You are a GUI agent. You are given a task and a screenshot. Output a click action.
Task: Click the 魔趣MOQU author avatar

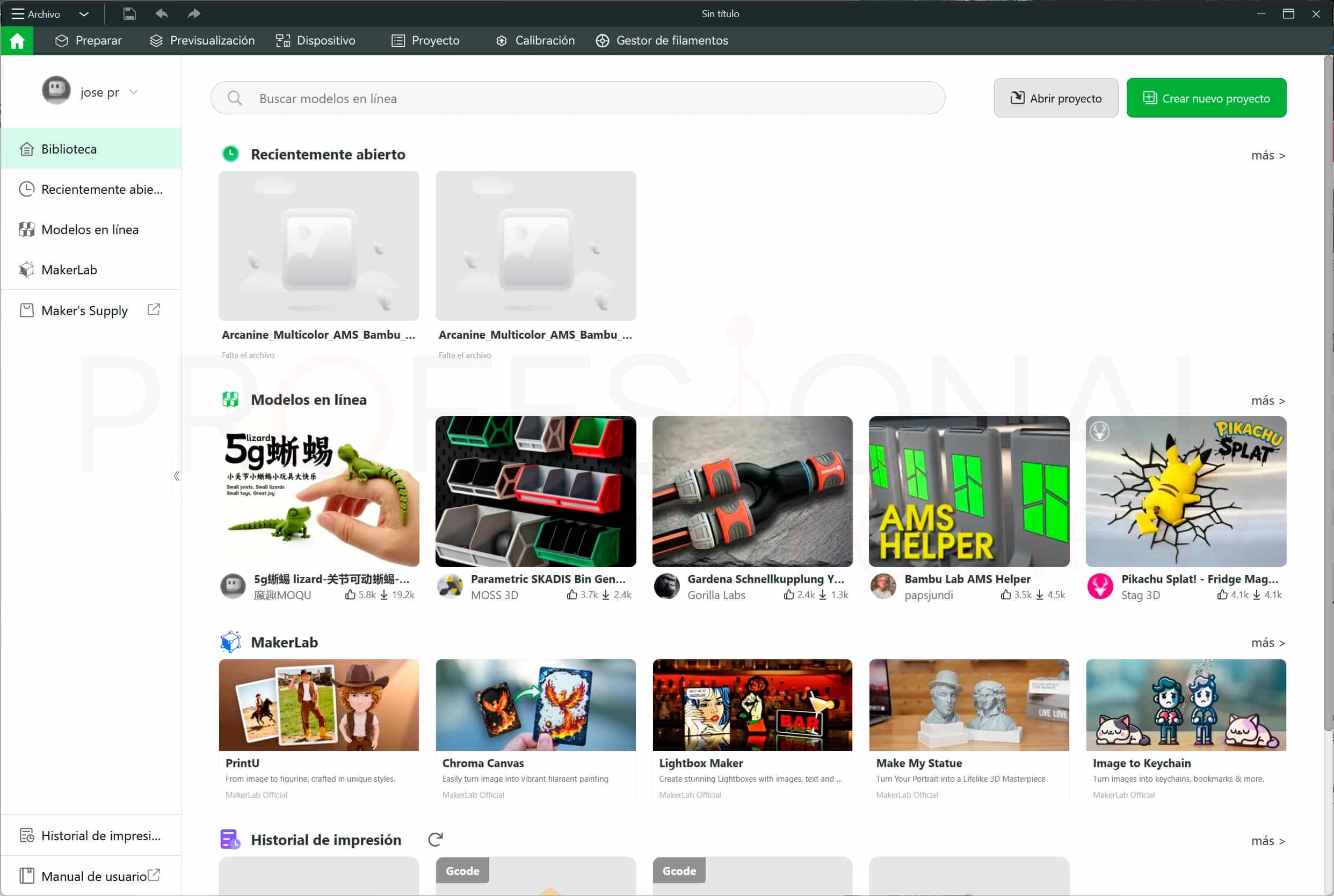[233, 586]
